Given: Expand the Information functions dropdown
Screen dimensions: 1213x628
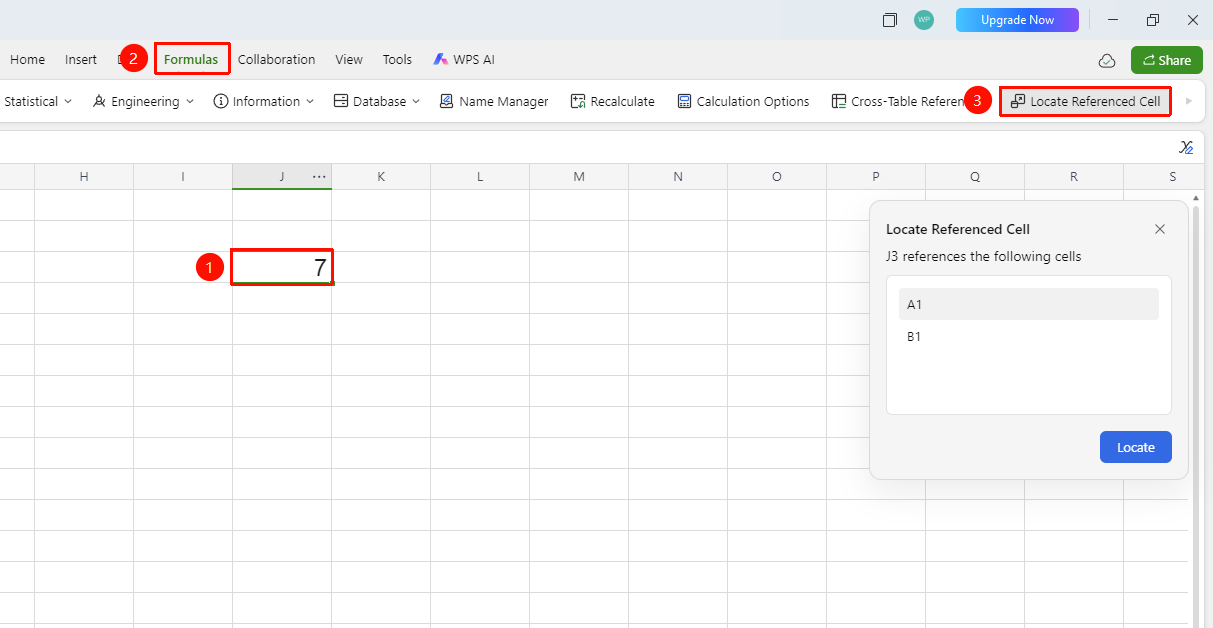Looking at the screenshot, I should pyautogui.click(x=264, y=101).
